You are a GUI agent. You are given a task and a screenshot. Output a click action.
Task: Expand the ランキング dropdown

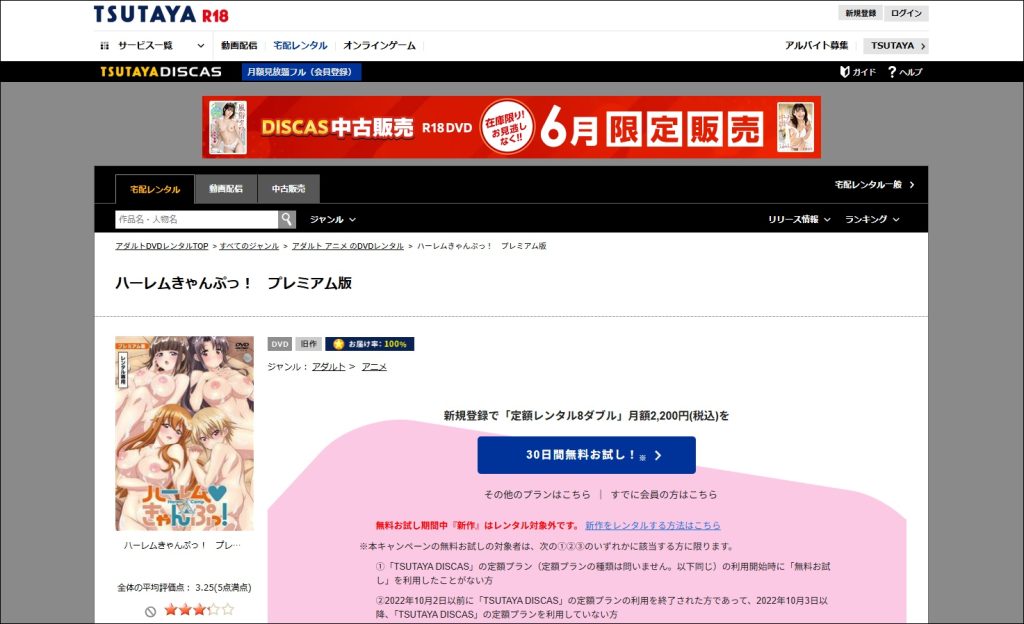click(x=871, y=219)
